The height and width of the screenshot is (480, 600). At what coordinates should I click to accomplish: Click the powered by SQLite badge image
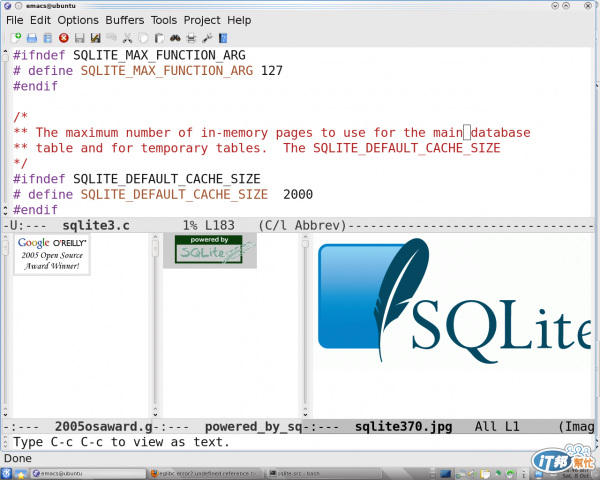point(210,250)
